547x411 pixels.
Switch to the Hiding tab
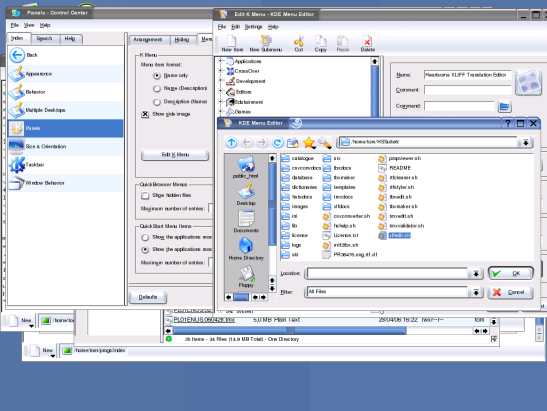[x=182, y=40]
